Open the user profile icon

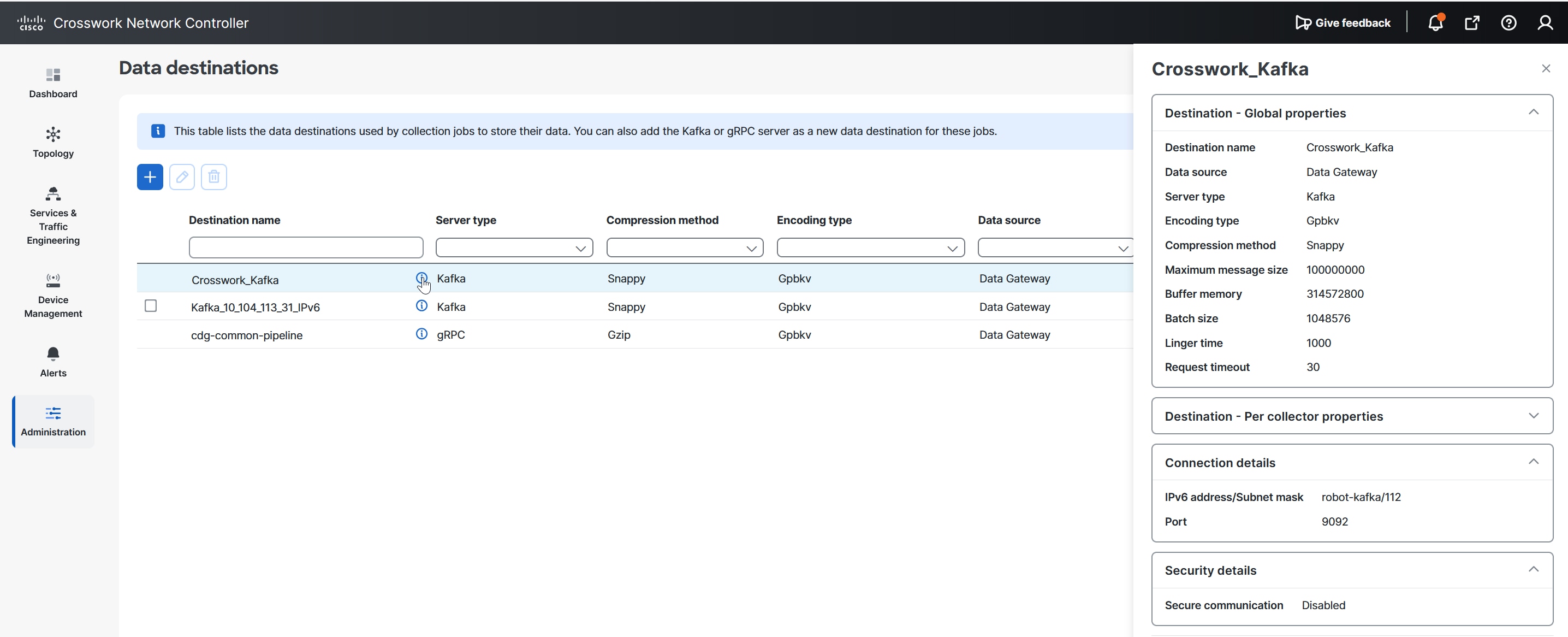1545,23
